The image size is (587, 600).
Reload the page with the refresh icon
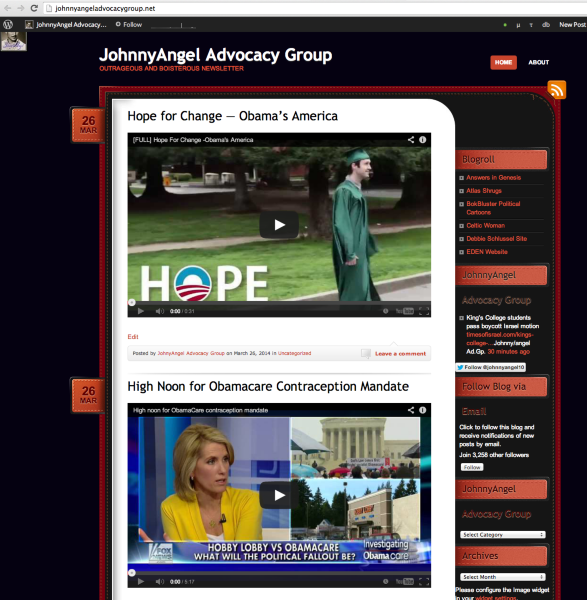[x=34, y=8]
